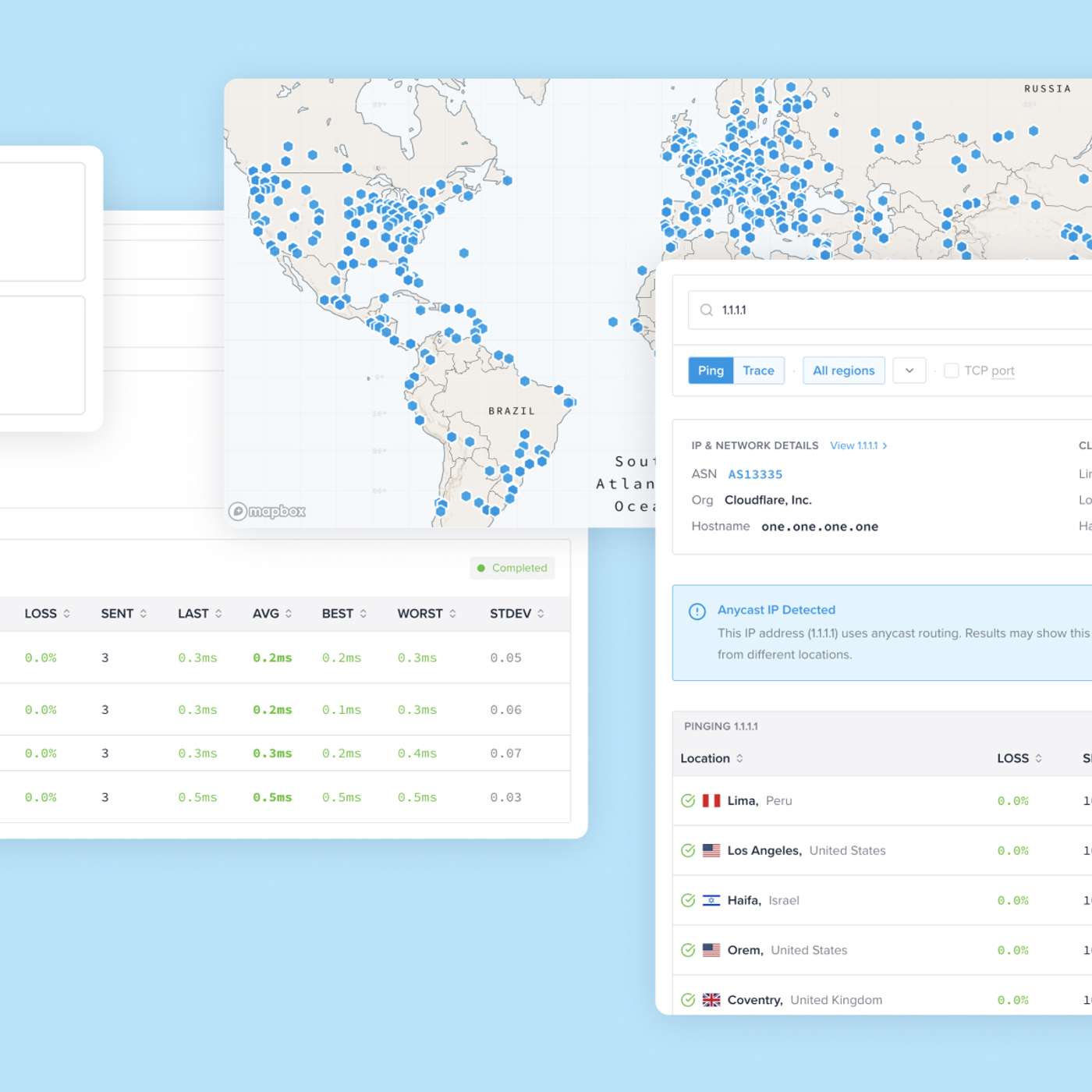This screenshot has width=1092, height=1092.
Task: Click the hostname one.one.one.one
Action: 820,526
